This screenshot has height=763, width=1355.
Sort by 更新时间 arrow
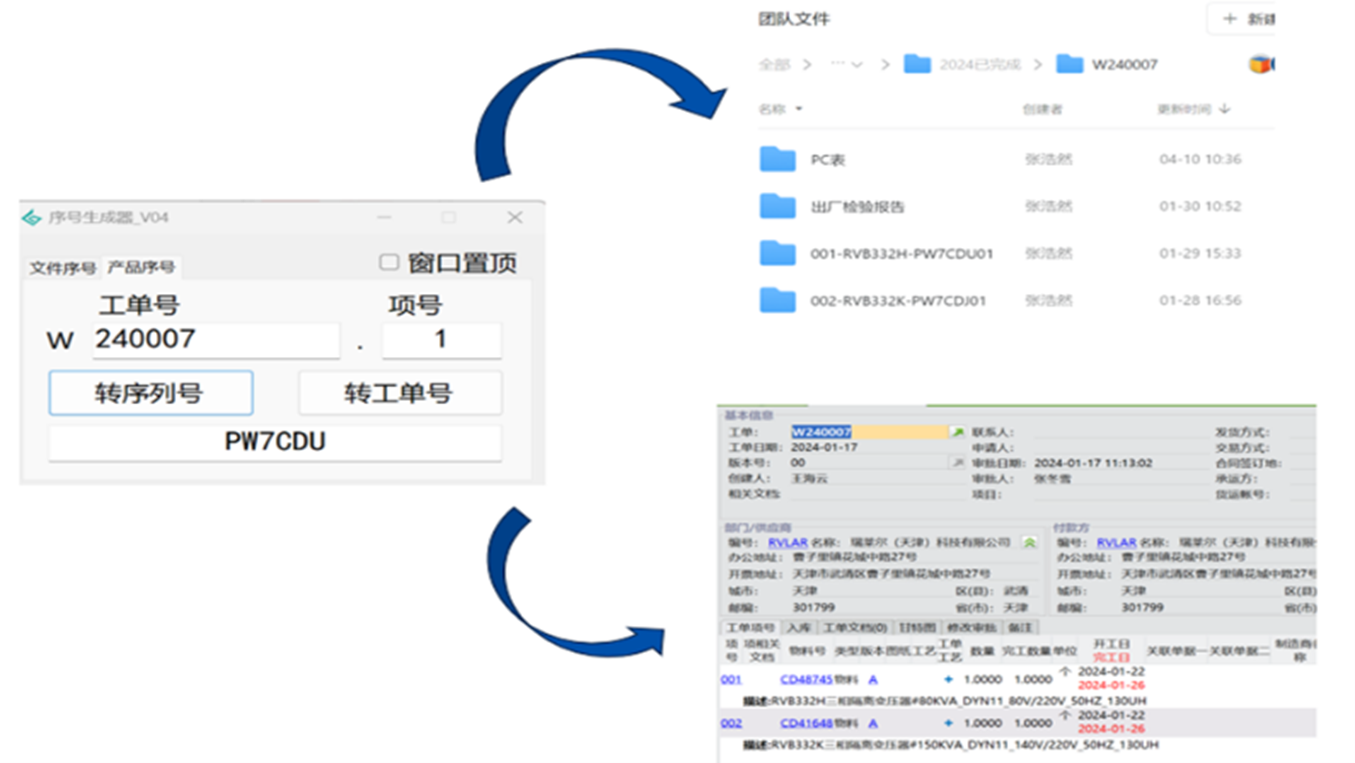click(x=1225, y=109)
